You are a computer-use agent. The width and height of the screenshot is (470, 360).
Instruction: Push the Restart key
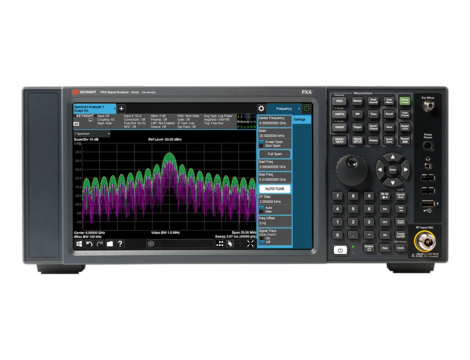click(405, 140)
